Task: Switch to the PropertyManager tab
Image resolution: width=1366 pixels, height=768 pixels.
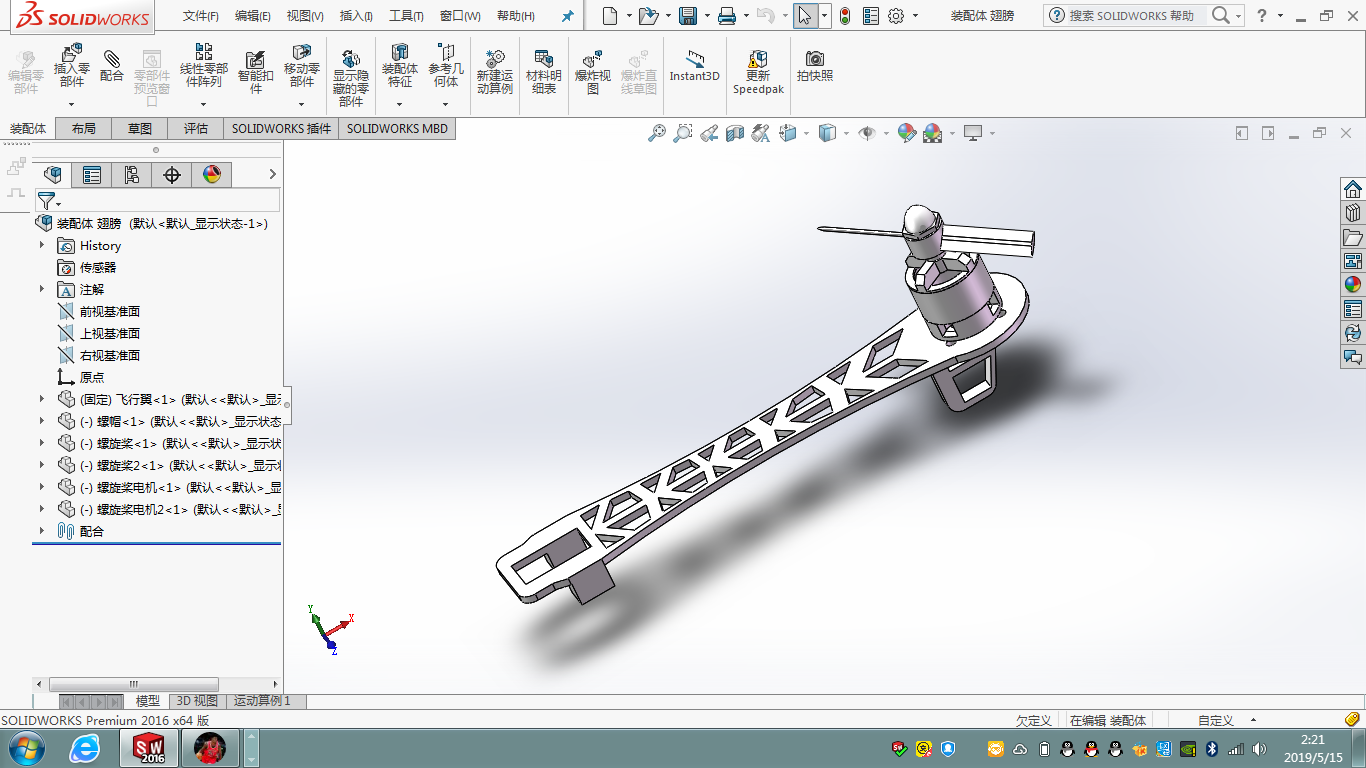Action: pos(92,175)
